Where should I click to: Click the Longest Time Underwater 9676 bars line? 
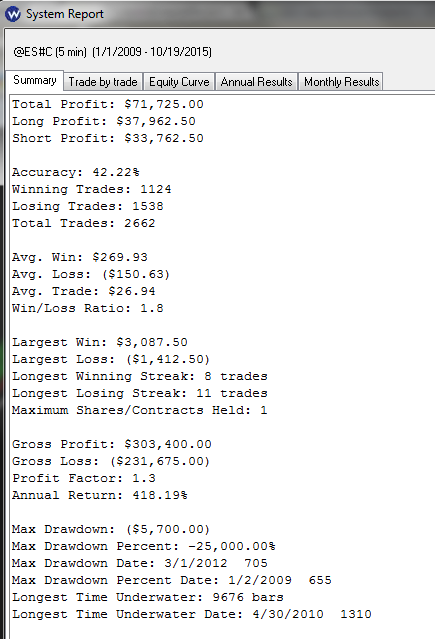(148, 597)
